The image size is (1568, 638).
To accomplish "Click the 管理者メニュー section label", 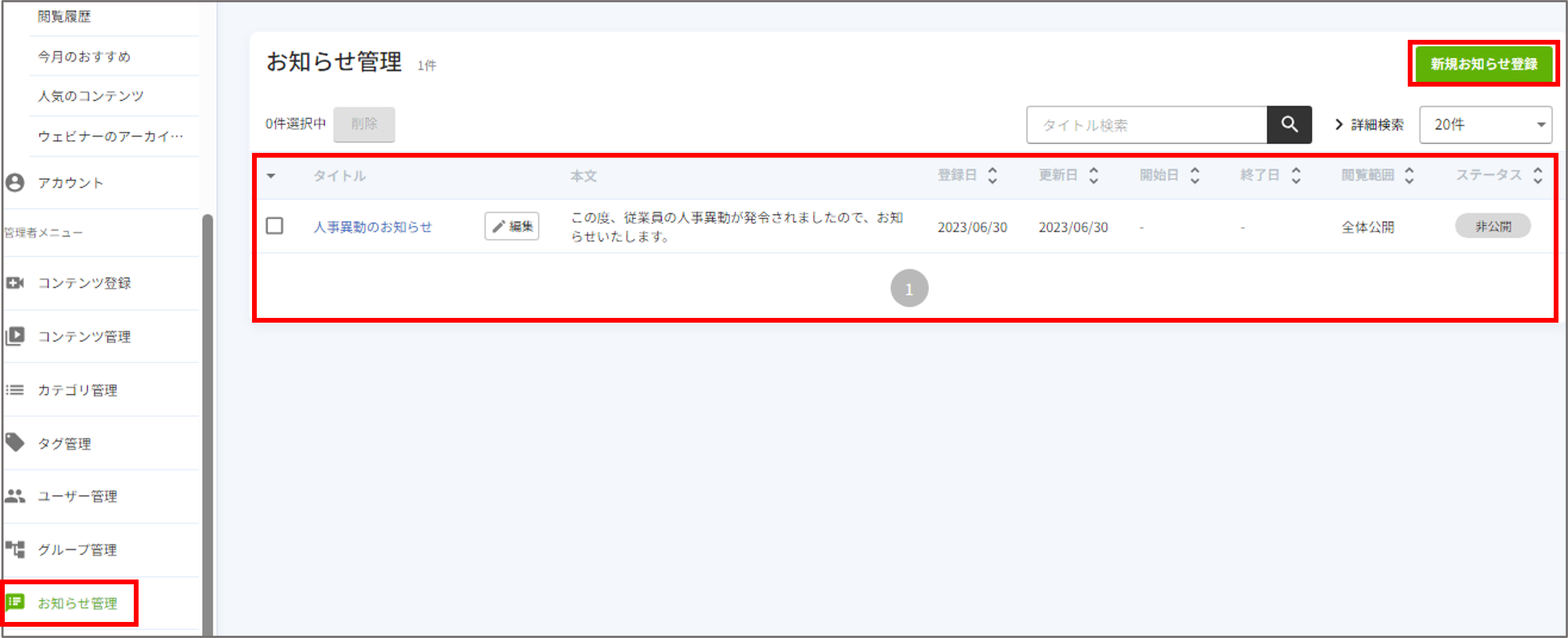I will tap(42, 233).
